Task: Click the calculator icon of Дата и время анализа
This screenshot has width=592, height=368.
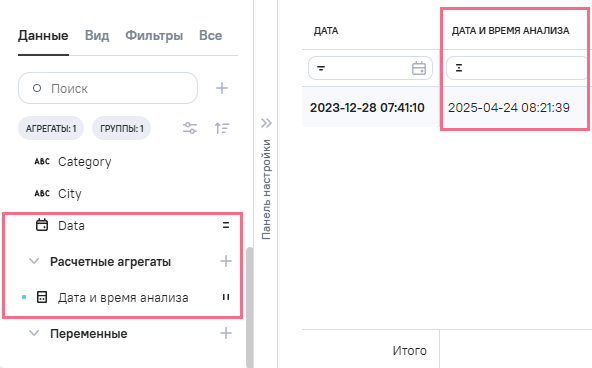Action: point(42,297)
